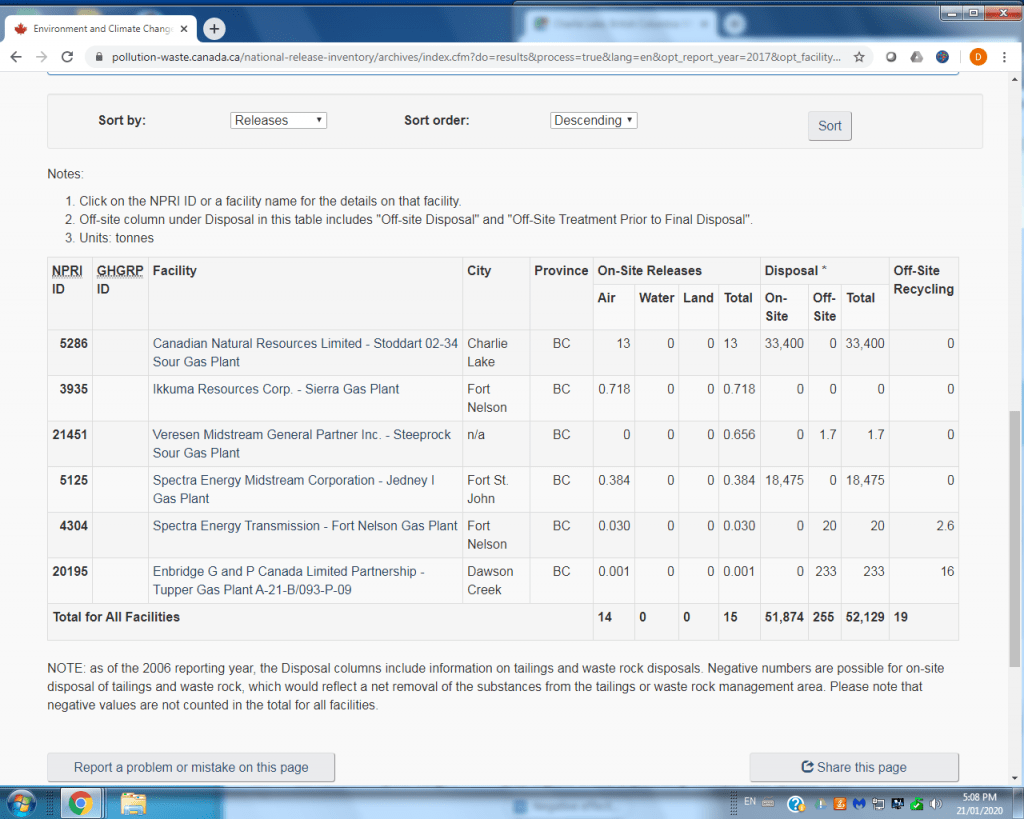Open a new tab with the plus button
This screenshot has height=819, width=1024.
(214, 29)
